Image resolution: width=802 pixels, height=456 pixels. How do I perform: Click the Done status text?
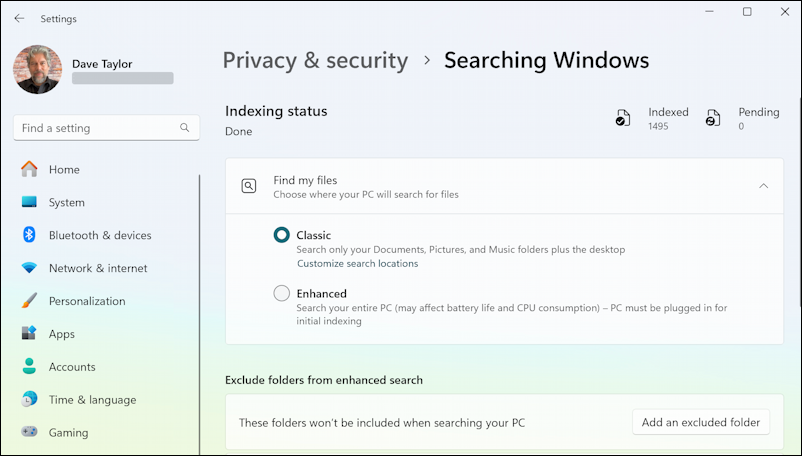click(x=238, y=131)
